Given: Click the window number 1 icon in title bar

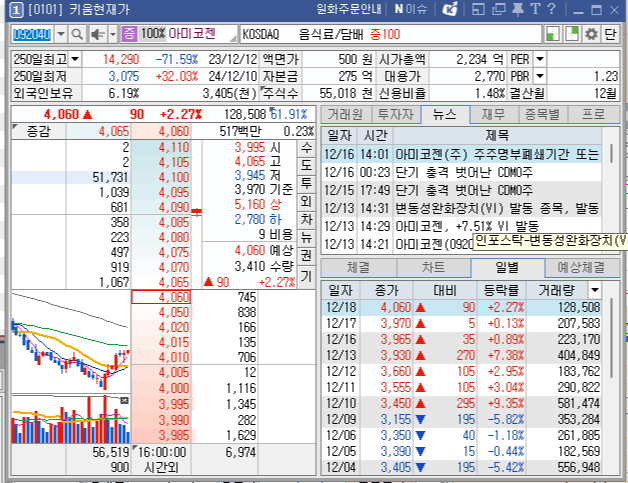Looking at the screenshot, I should coord(16,10).
